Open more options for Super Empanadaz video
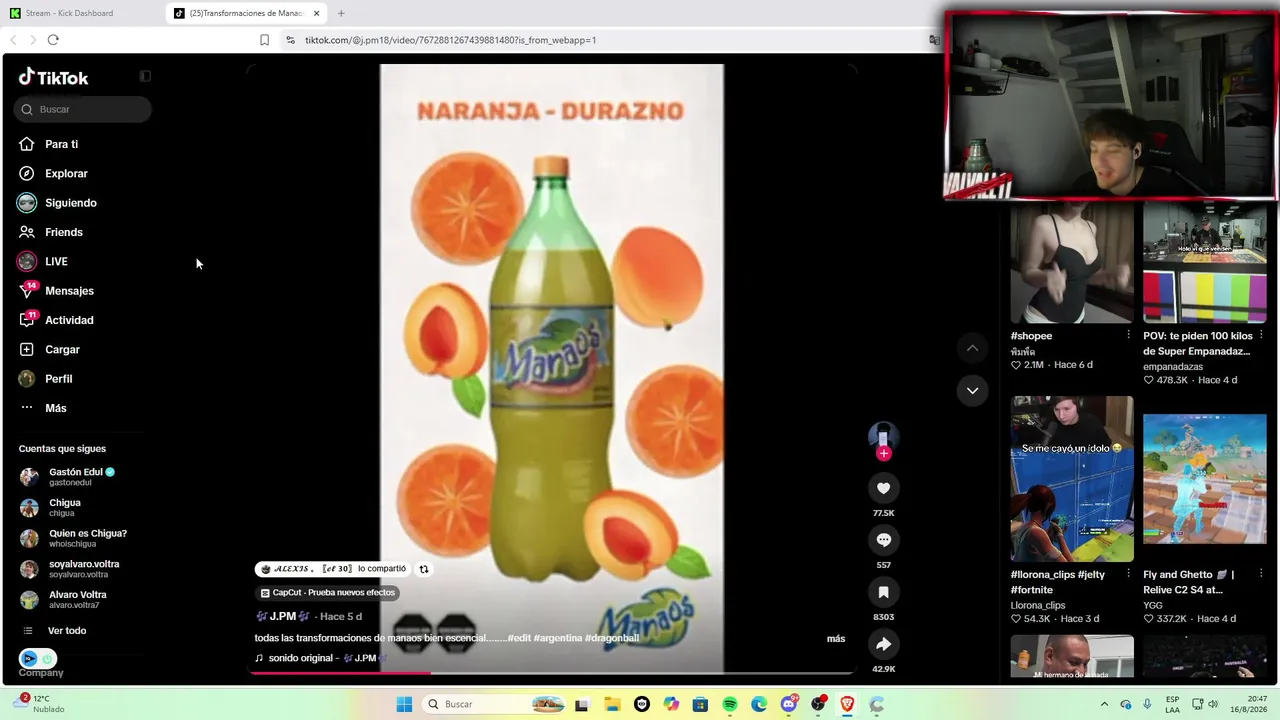 pos(1261,335)
